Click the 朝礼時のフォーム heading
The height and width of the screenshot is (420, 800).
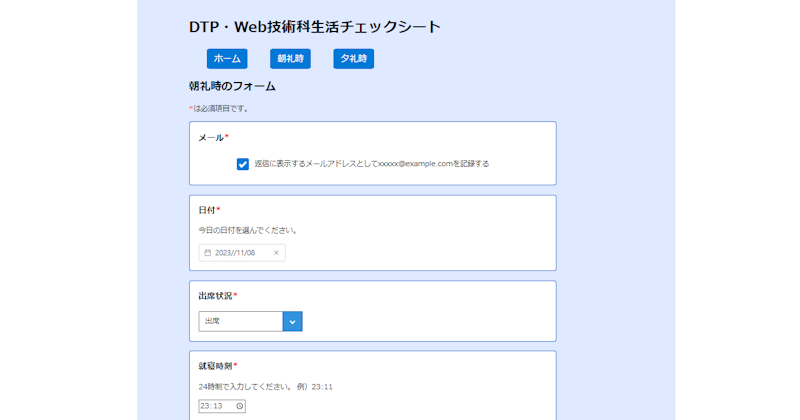pyautogui.click(x=232, y=86)
